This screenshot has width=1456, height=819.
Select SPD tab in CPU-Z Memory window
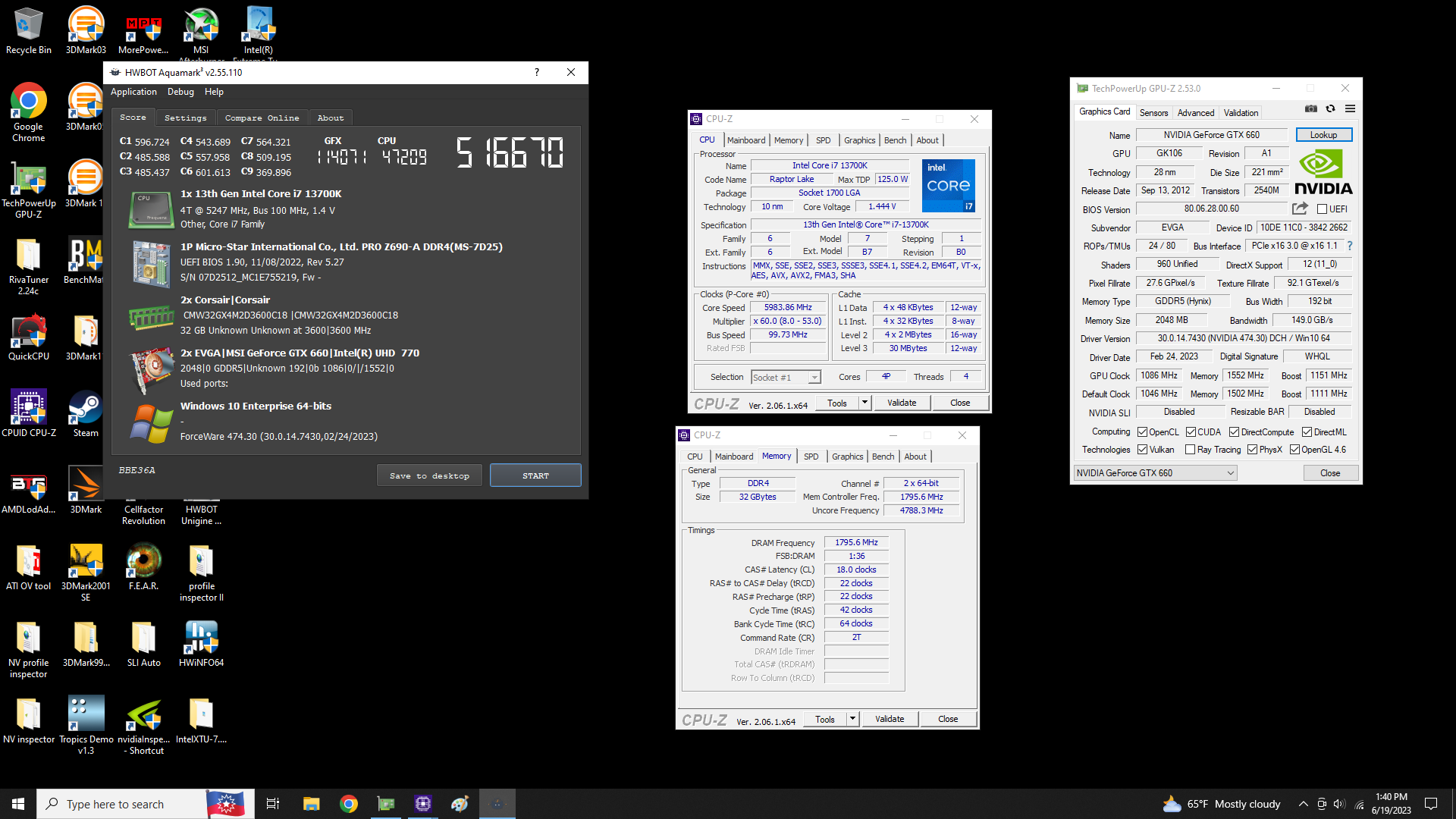click(811, 457)
